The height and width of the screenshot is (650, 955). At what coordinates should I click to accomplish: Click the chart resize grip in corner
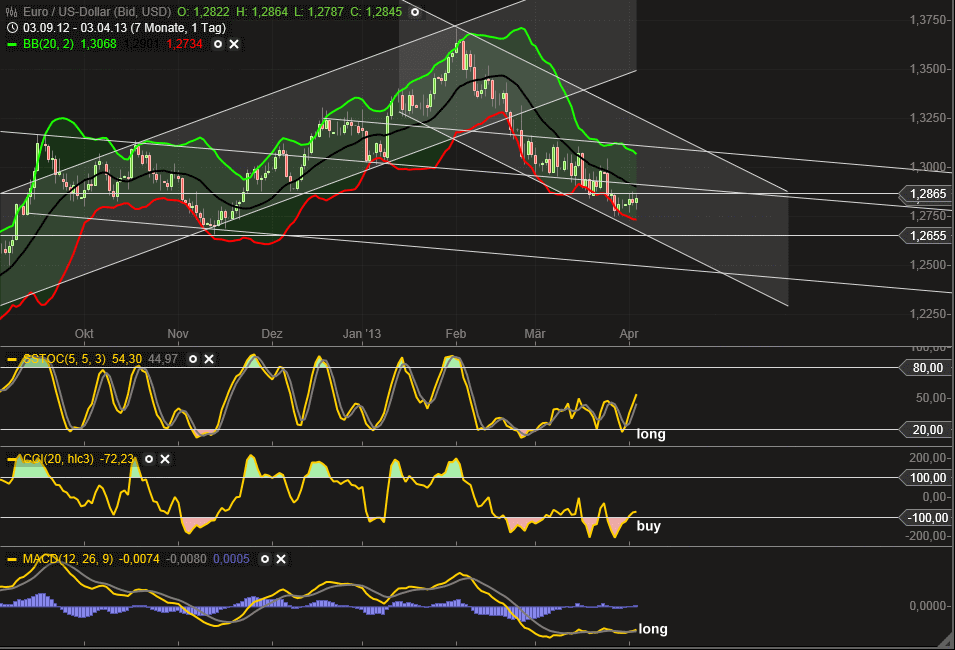pyautogui.click(x=946, y=640)
